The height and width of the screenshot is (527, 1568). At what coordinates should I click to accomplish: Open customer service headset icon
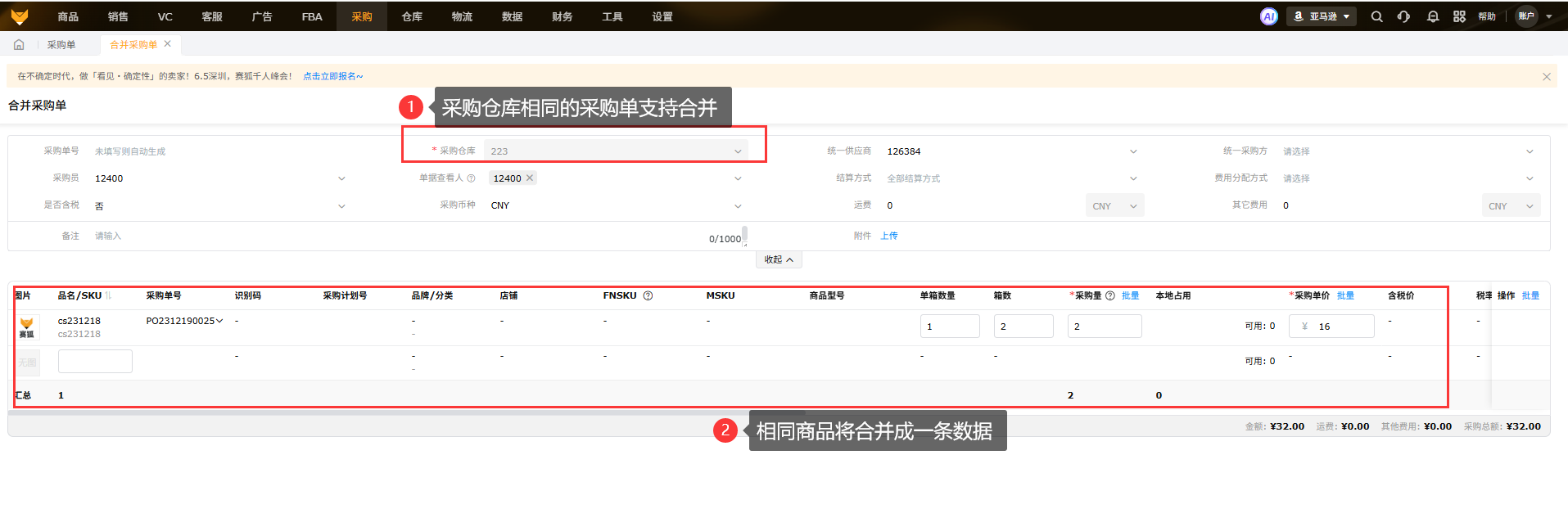(1403, 16)
